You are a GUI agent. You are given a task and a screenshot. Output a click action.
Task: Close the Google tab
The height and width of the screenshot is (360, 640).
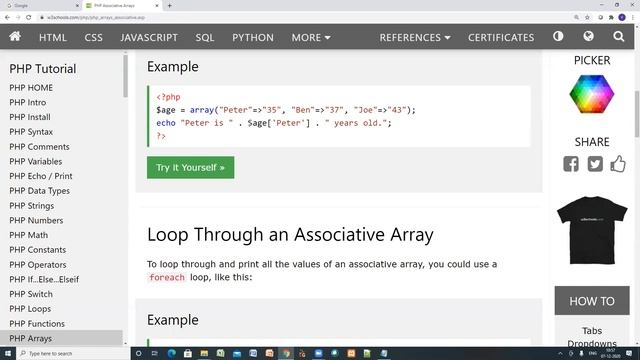tap(77, 6)
